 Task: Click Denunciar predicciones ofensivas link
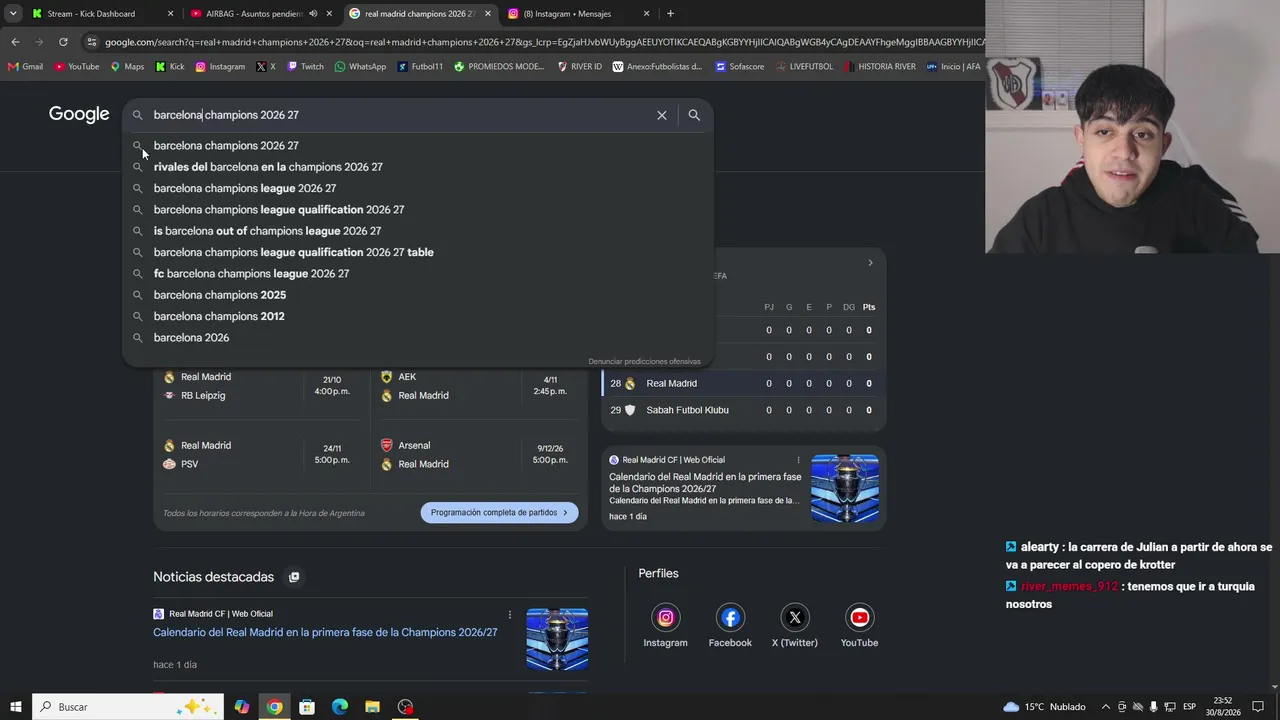click(x=644, y=361)
